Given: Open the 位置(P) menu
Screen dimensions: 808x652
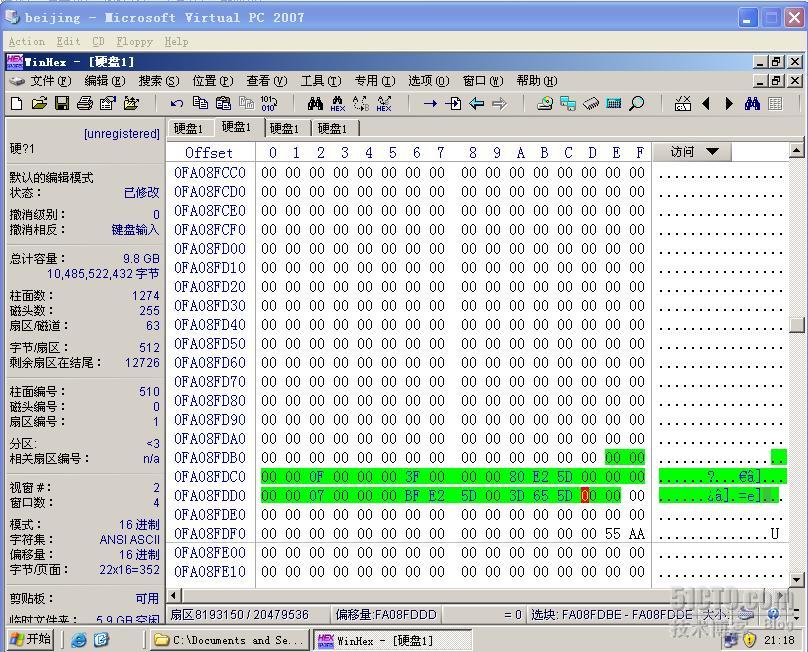Looking at the screenshot, I should click(x=213, y=81).
